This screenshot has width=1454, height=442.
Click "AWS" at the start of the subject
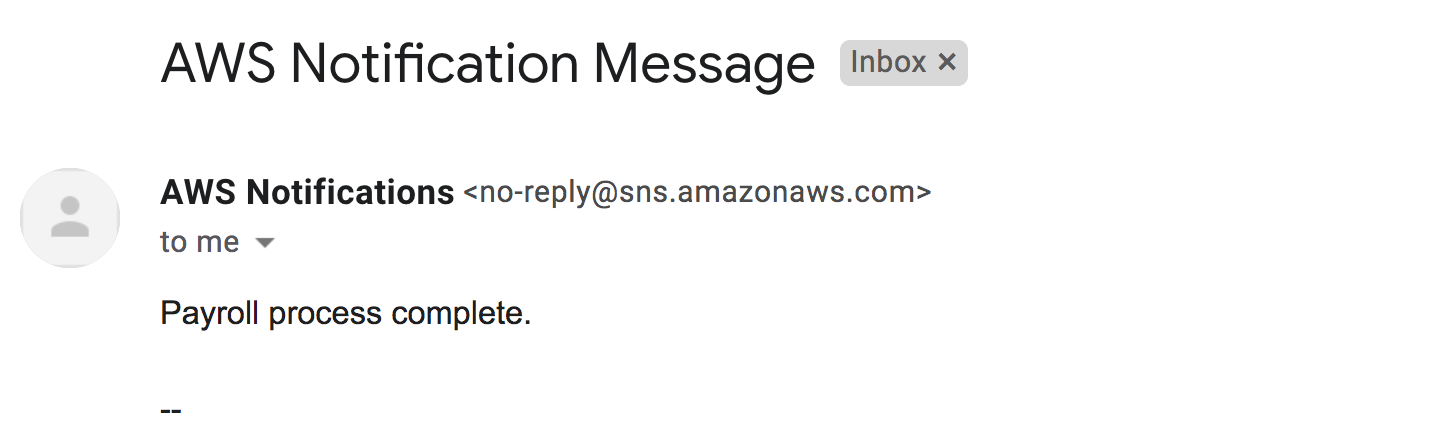217,64
